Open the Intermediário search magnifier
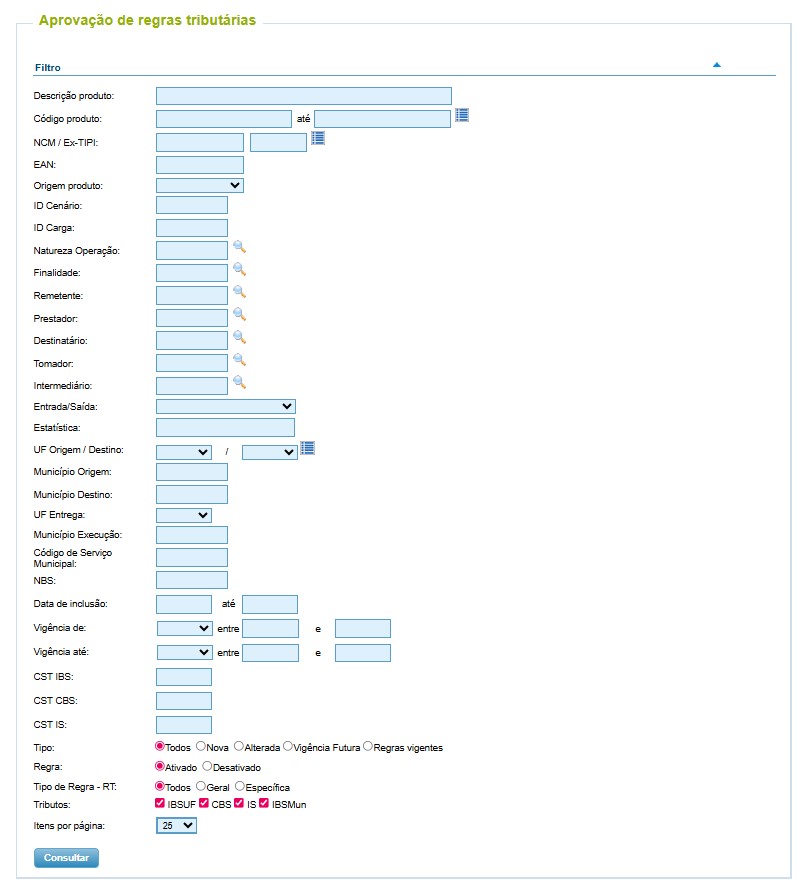Viewport: 798px width, 896px height. (240, 383)
